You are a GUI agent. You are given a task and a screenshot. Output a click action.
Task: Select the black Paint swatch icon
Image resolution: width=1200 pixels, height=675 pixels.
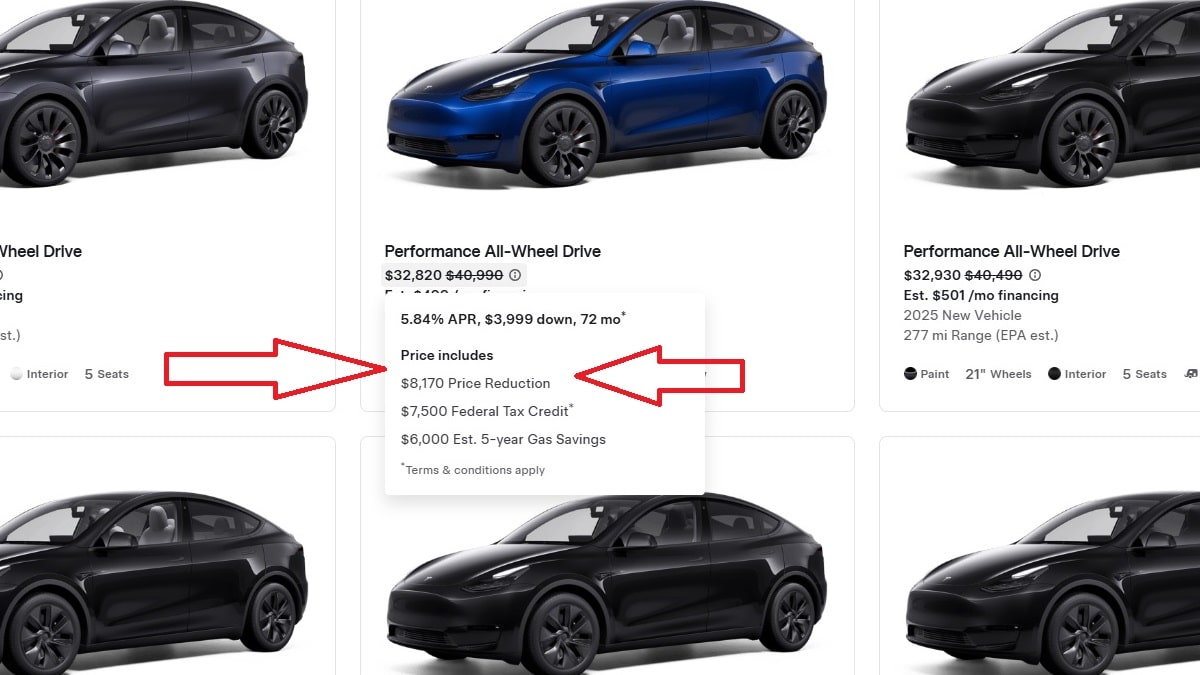pyautogui.click(x=910, y=374)
